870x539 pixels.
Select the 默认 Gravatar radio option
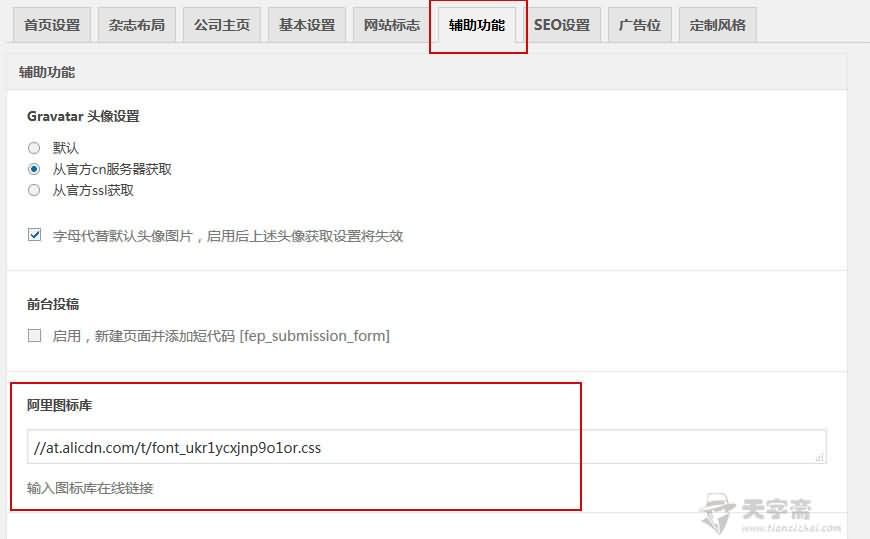coord(34,148)
